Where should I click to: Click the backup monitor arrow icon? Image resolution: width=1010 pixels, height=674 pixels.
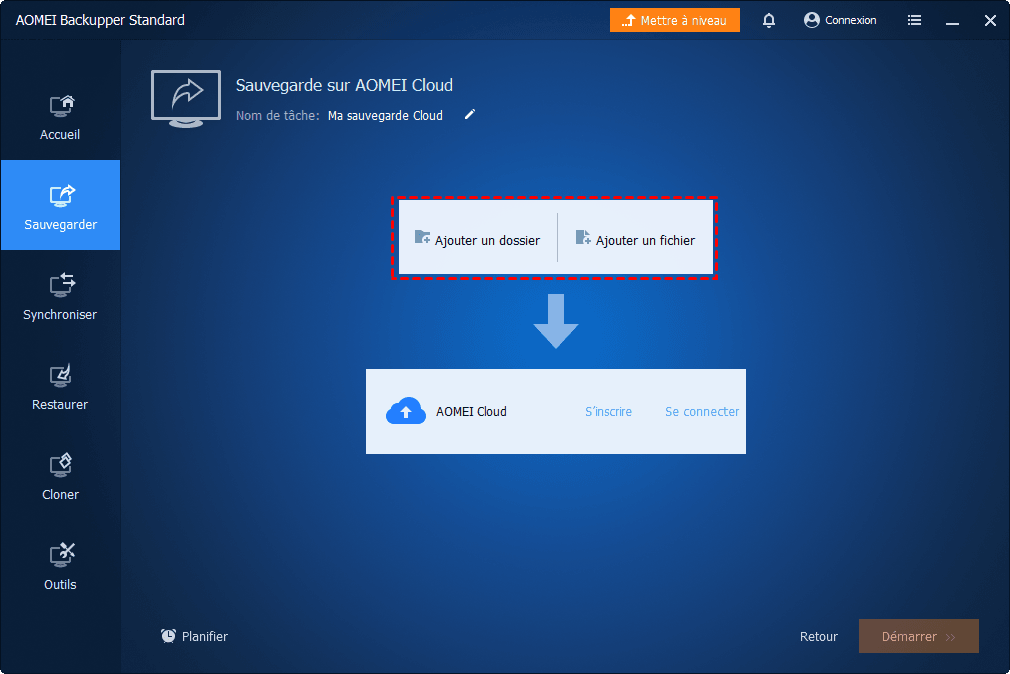(x=186, y=99)
